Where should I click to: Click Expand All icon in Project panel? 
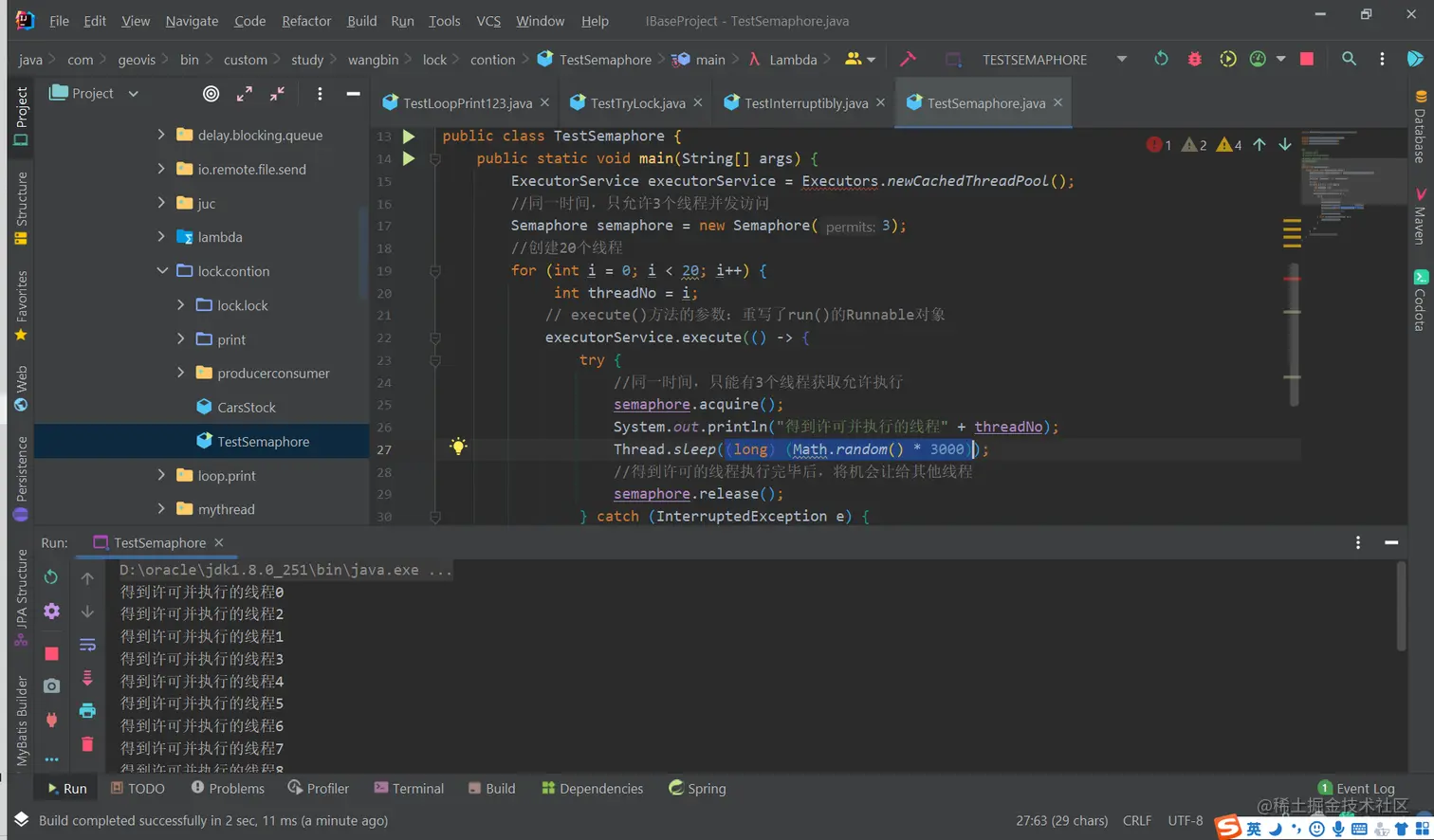pos(244,93)
